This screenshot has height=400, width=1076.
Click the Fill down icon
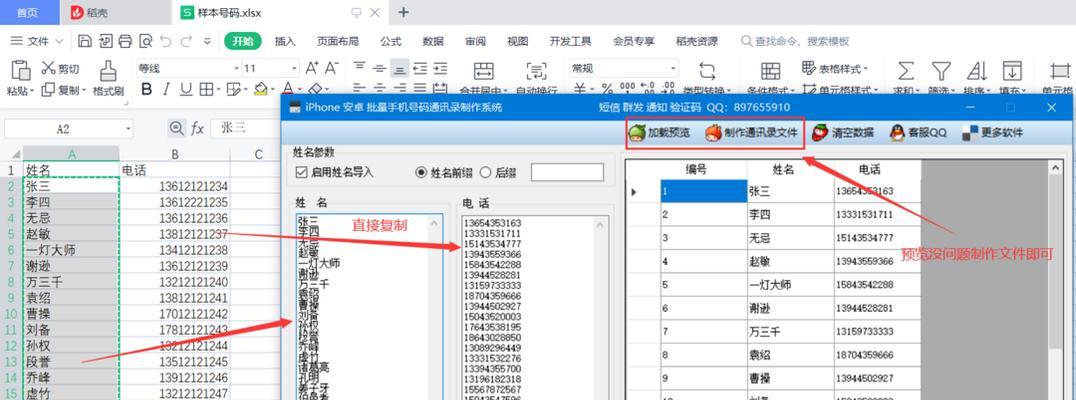(1012, 71)
